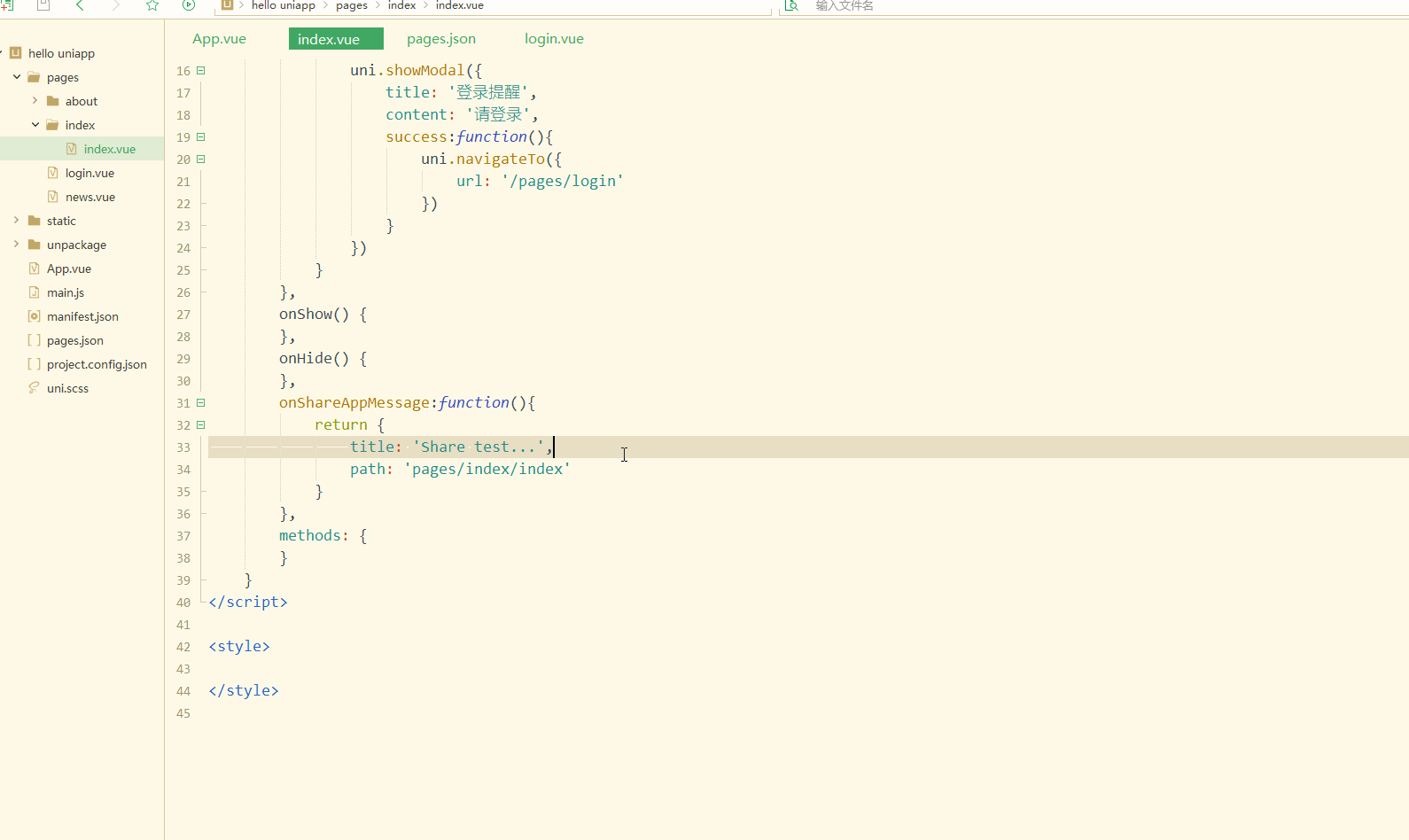Collapse the index folder chevron
Viewport: 1409px width, 840px height.
(x=35, y=125)
